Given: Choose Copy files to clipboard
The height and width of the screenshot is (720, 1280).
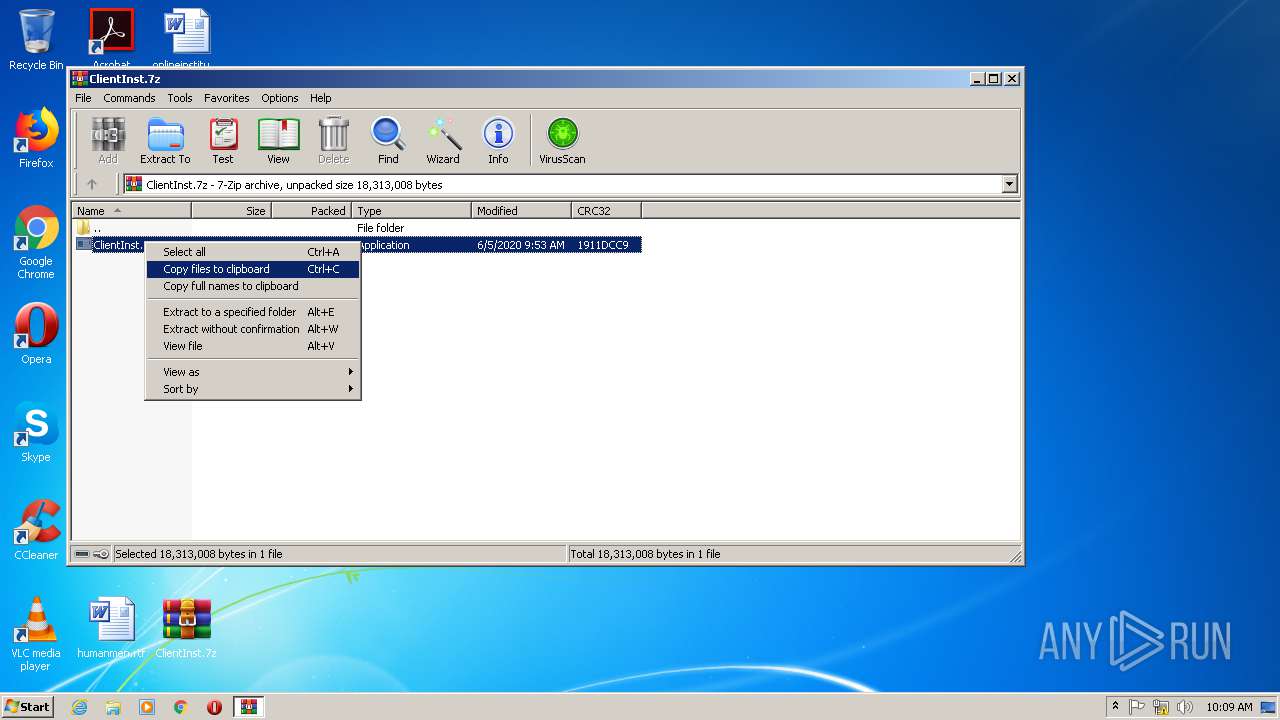Looking at the screenshot, I should click(253, 269).
